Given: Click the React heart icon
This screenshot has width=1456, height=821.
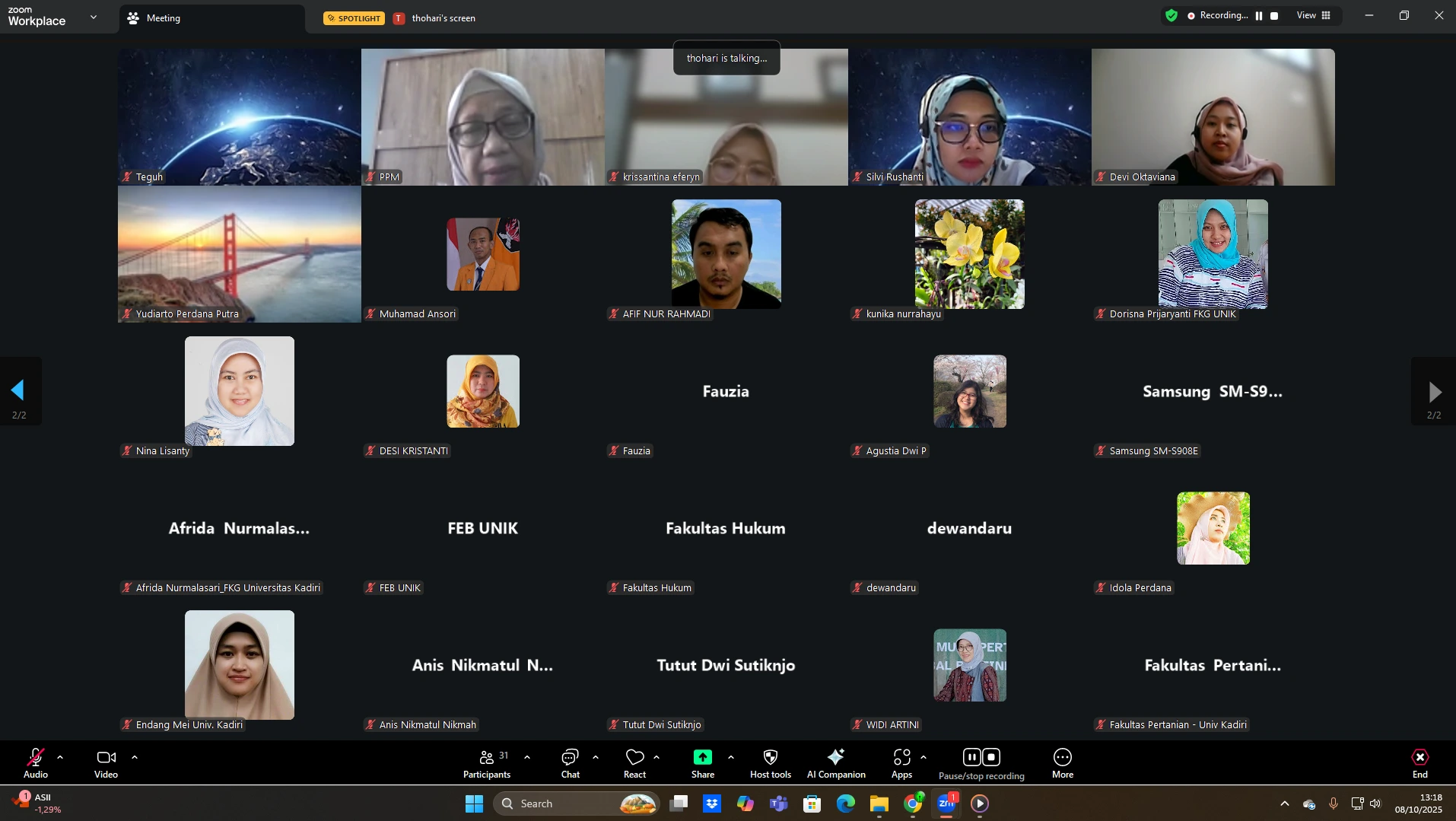Looking at the screenshot, I should (x=634, y=763).
